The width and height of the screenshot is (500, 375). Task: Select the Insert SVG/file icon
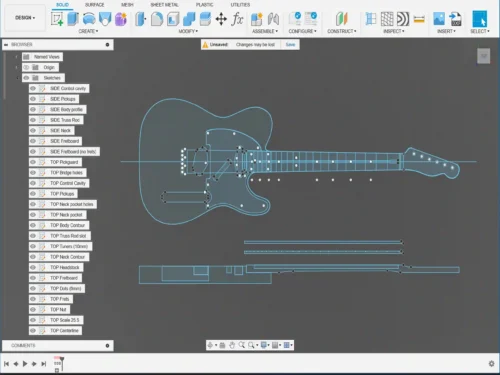(x=455, y=19)
